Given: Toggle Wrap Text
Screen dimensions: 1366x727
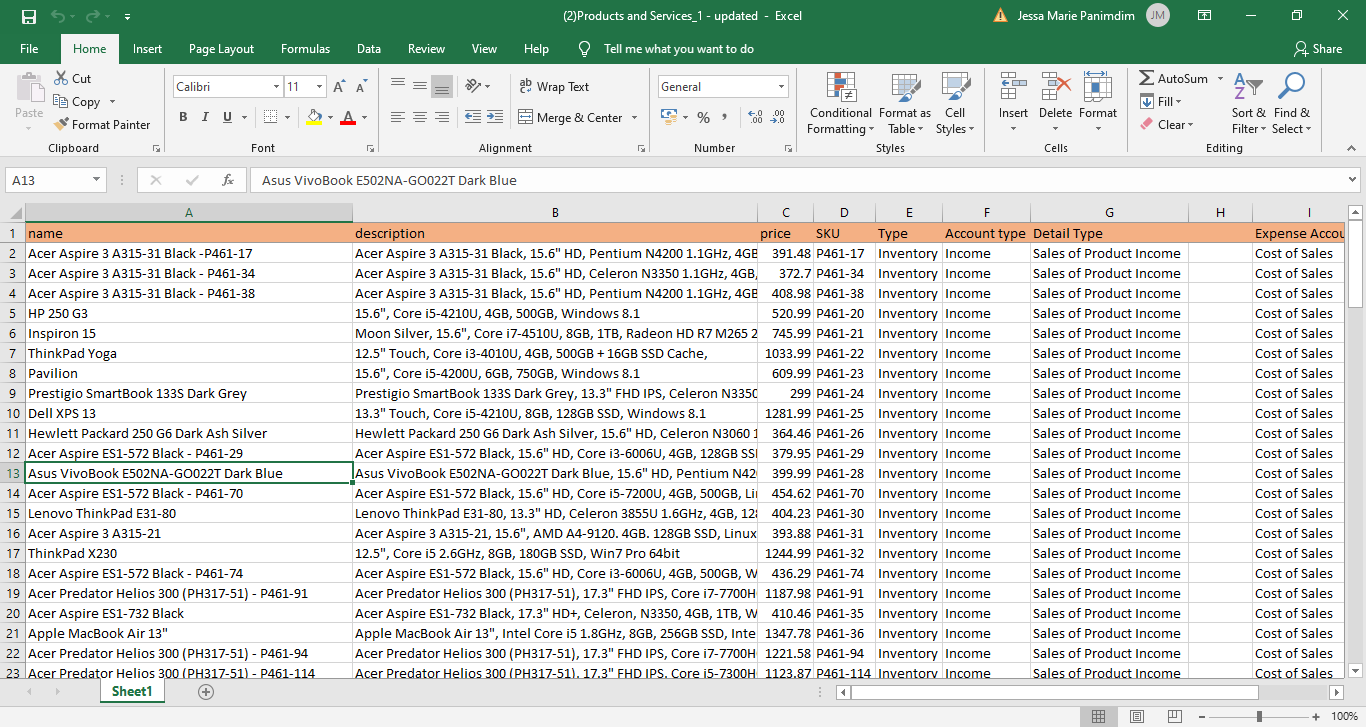Looking at the screenshot, I should click(554, 87).
